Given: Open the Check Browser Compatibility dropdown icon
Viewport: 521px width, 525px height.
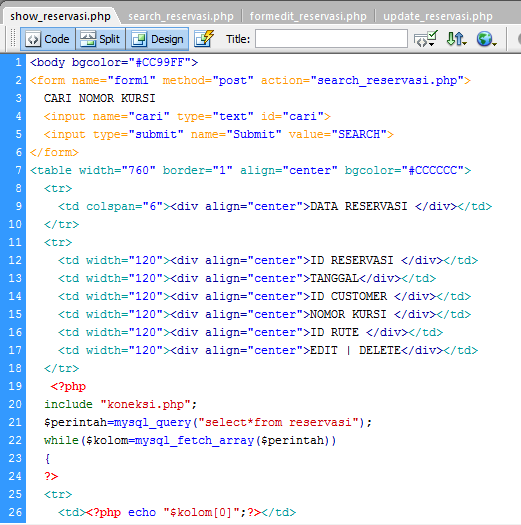Looking at the screenshot, I should (425, 39).
